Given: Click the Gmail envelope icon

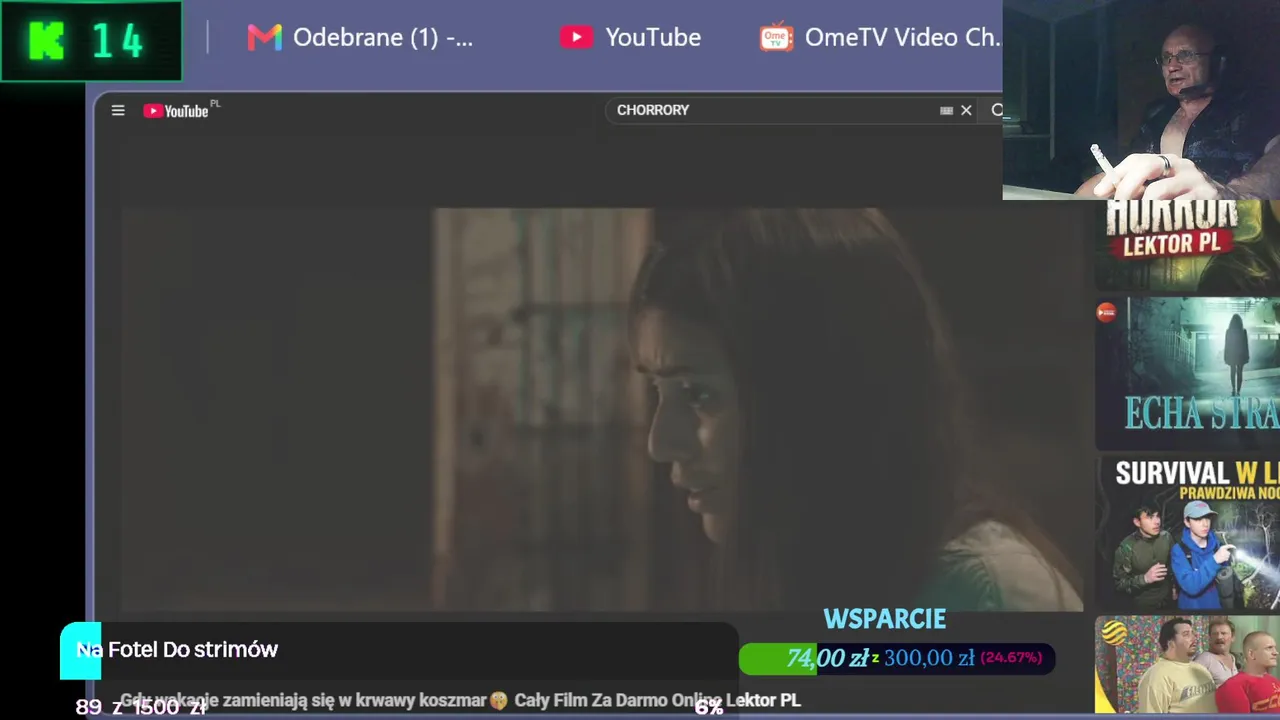Looking at the screenshot, I should coord(264,38).
